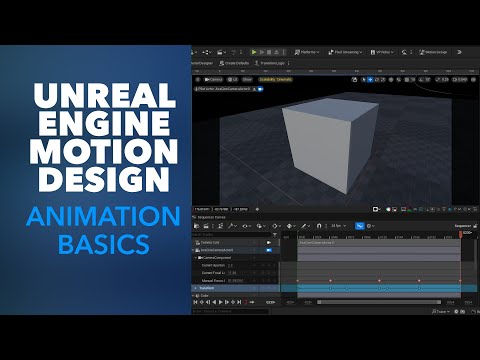Click the color wheel icon in the viewport bottom bar
480x360 pixels.
(x=388, y=209)
